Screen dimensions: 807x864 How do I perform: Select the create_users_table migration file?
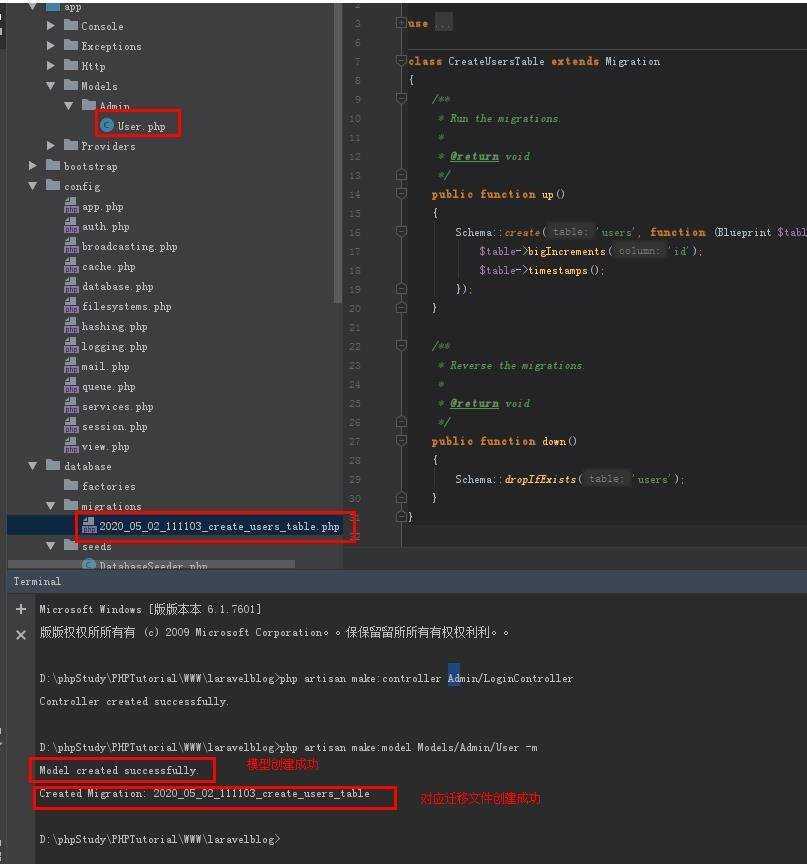(219, 526)
